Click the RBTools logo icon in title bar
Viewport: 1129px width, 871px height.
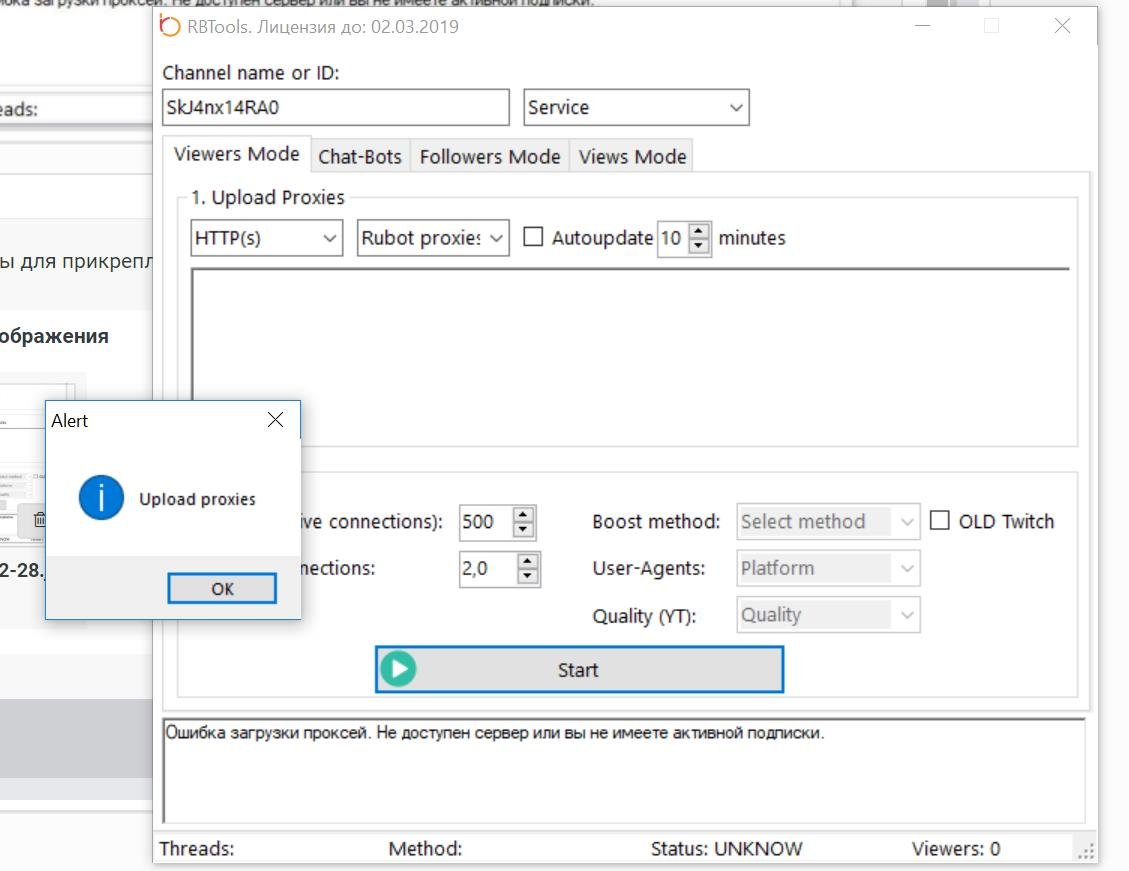[170, 26]
